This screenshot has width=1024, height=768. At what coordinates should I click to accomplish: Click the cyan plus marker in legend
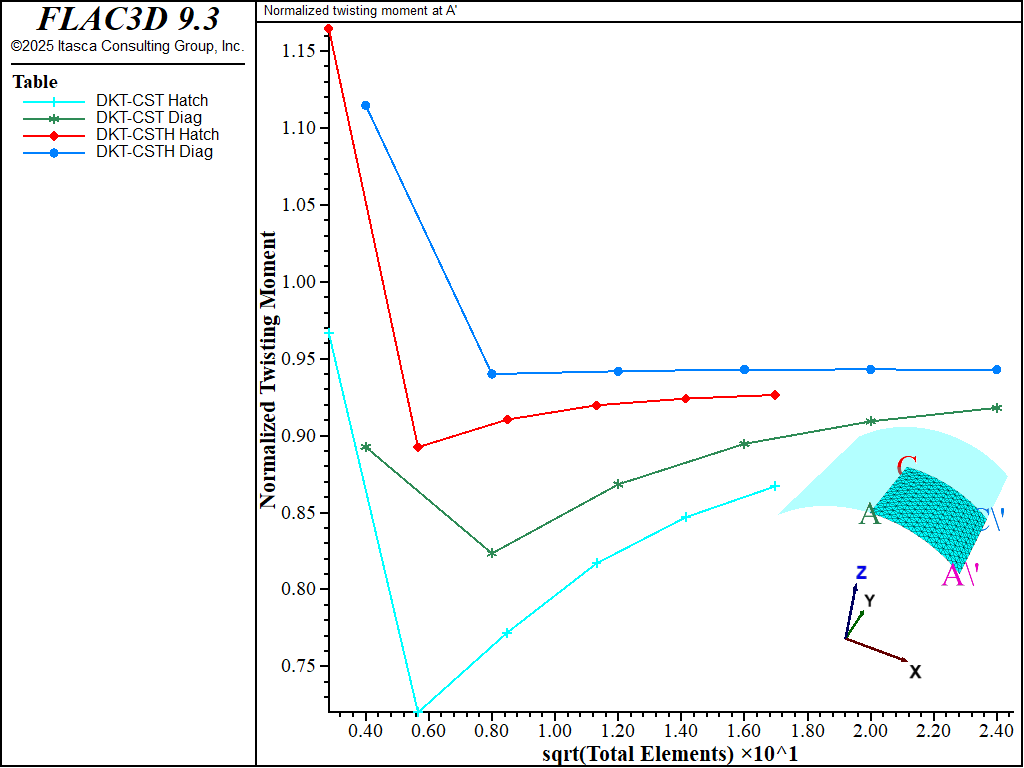coord(55,101)
